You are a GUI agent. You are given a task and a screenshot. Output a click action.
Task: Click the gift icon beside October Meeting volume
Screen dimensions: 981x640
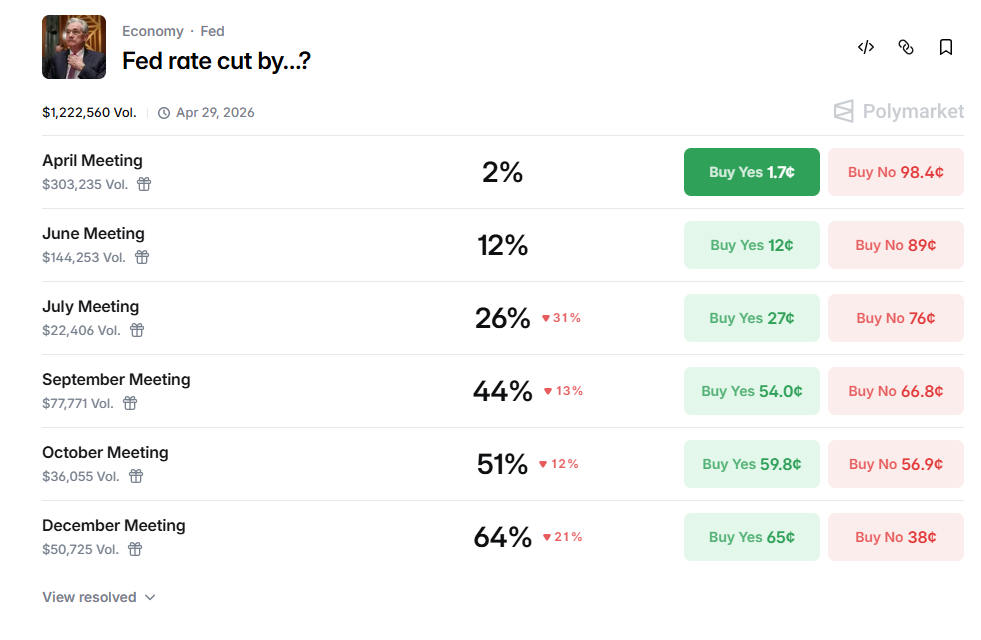[135, 476]
